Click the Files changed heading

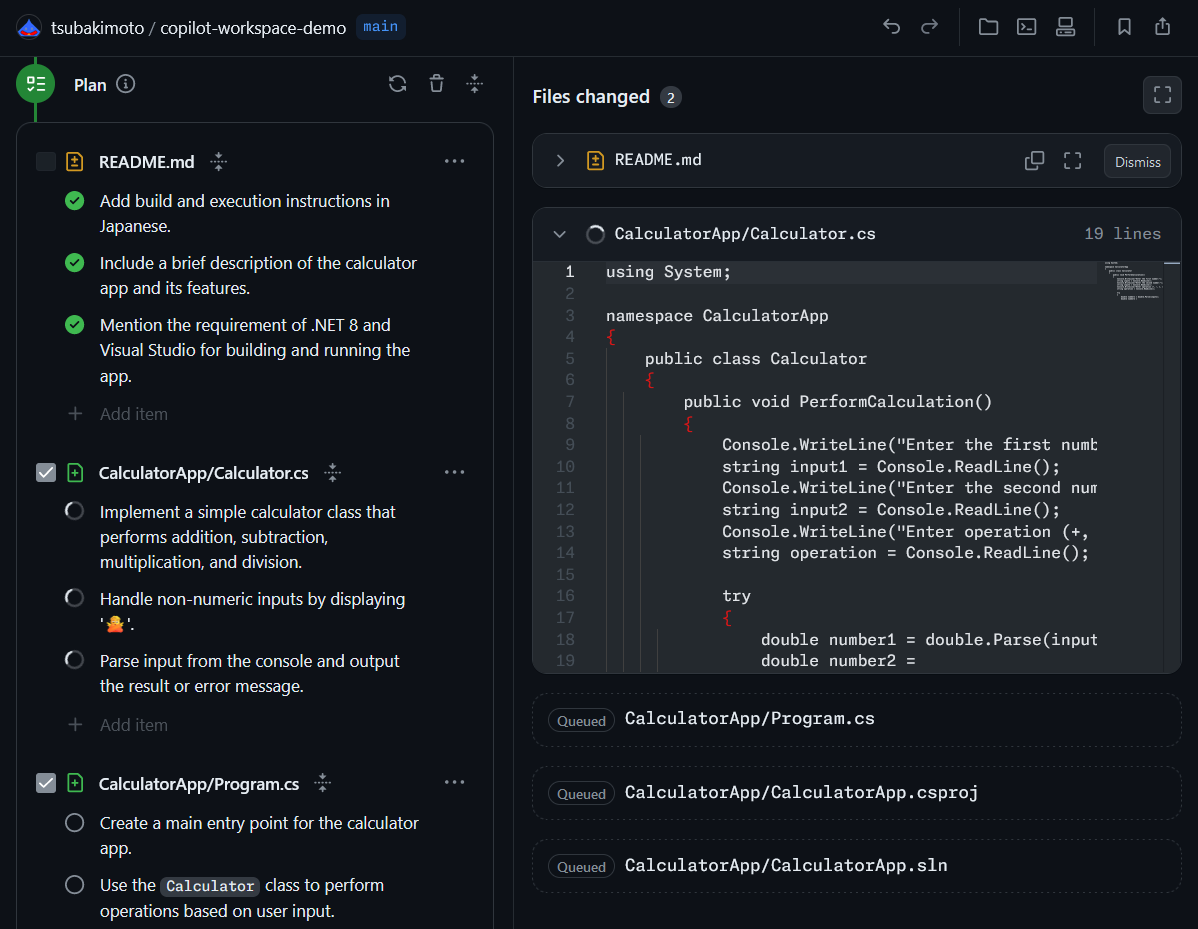[591, 97]
